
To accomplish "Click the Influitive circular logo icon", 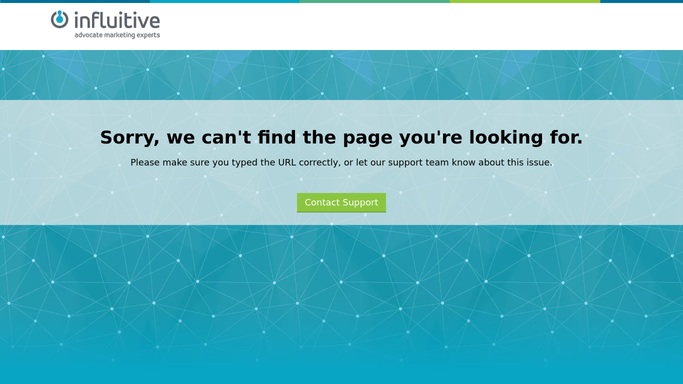I will 59,20.
